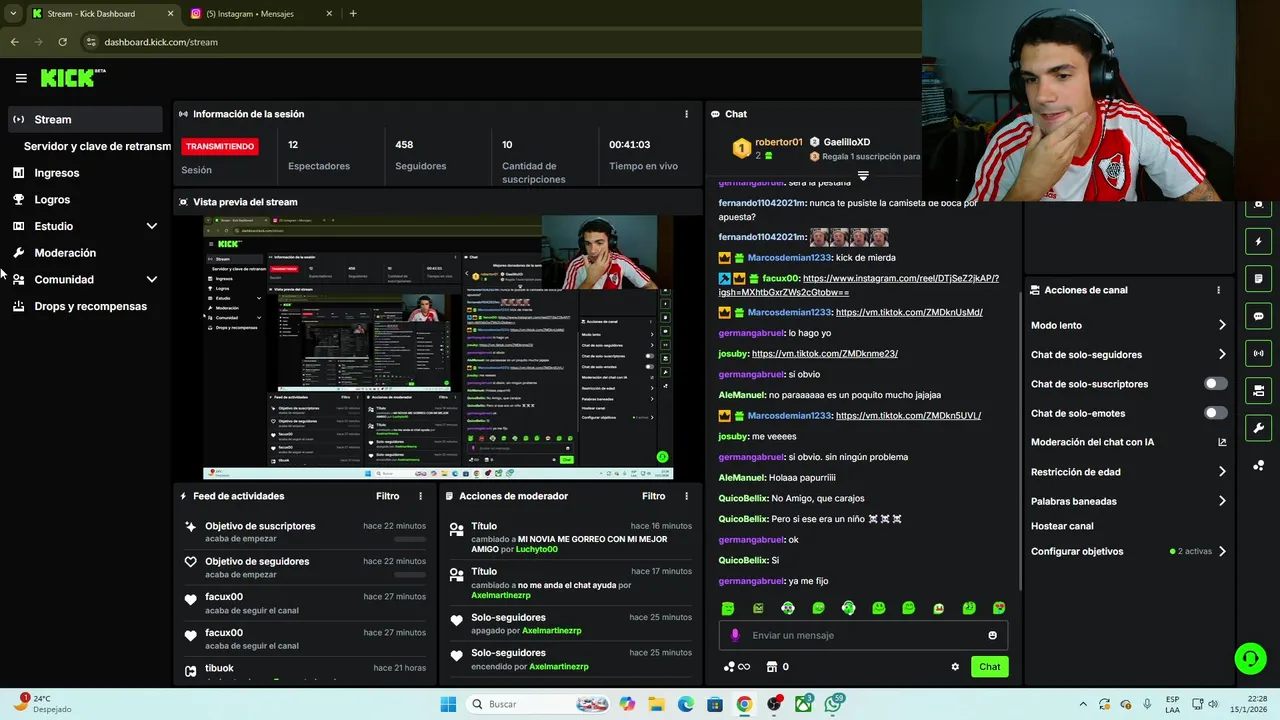
Task: Toggle the Chat de solo-suscriptores switch
Action: (1215, 384)
